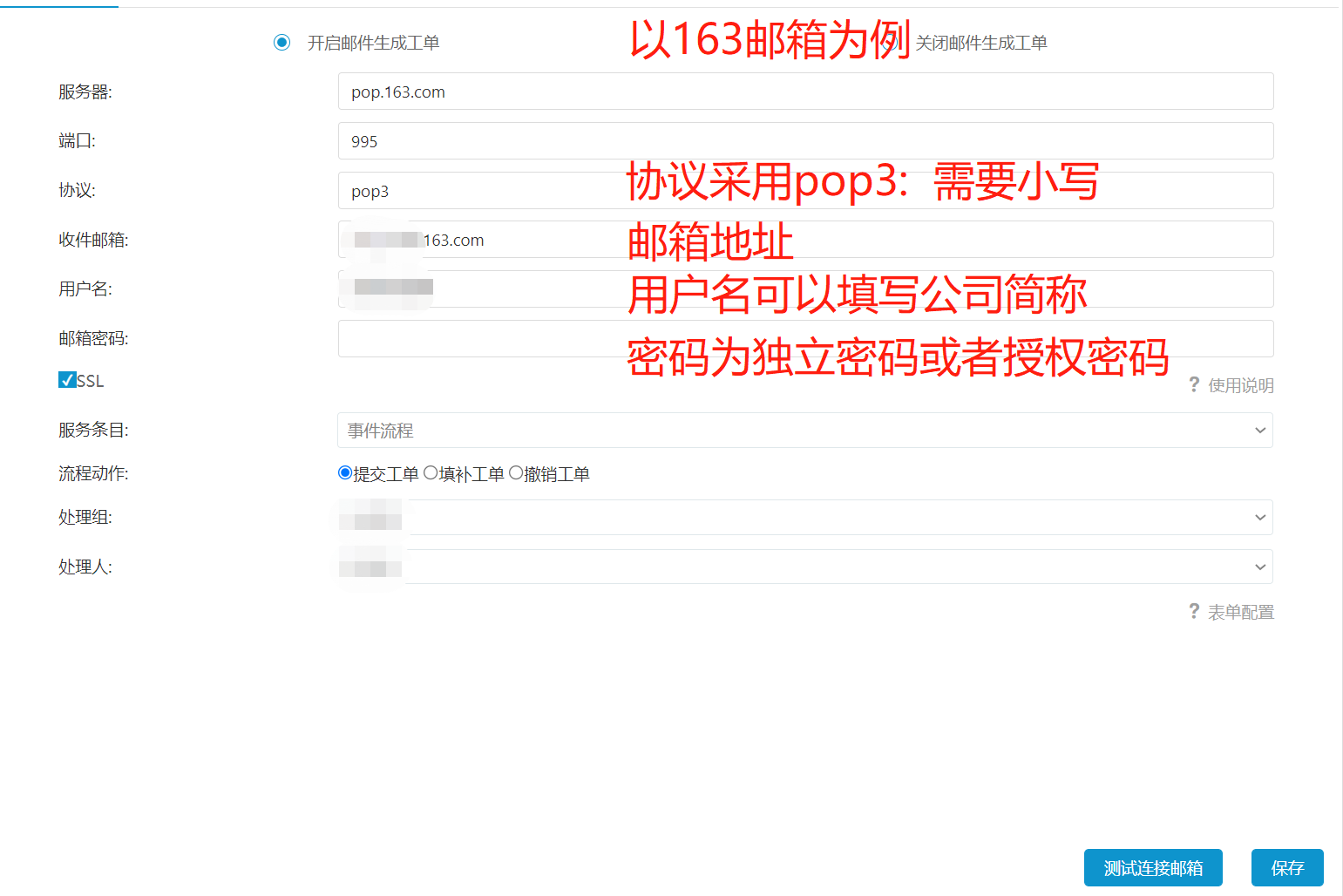Viewport: 1343px width, 896px height.
Task: Expand the 服务条目 dropdown
Action: point(804,431)
